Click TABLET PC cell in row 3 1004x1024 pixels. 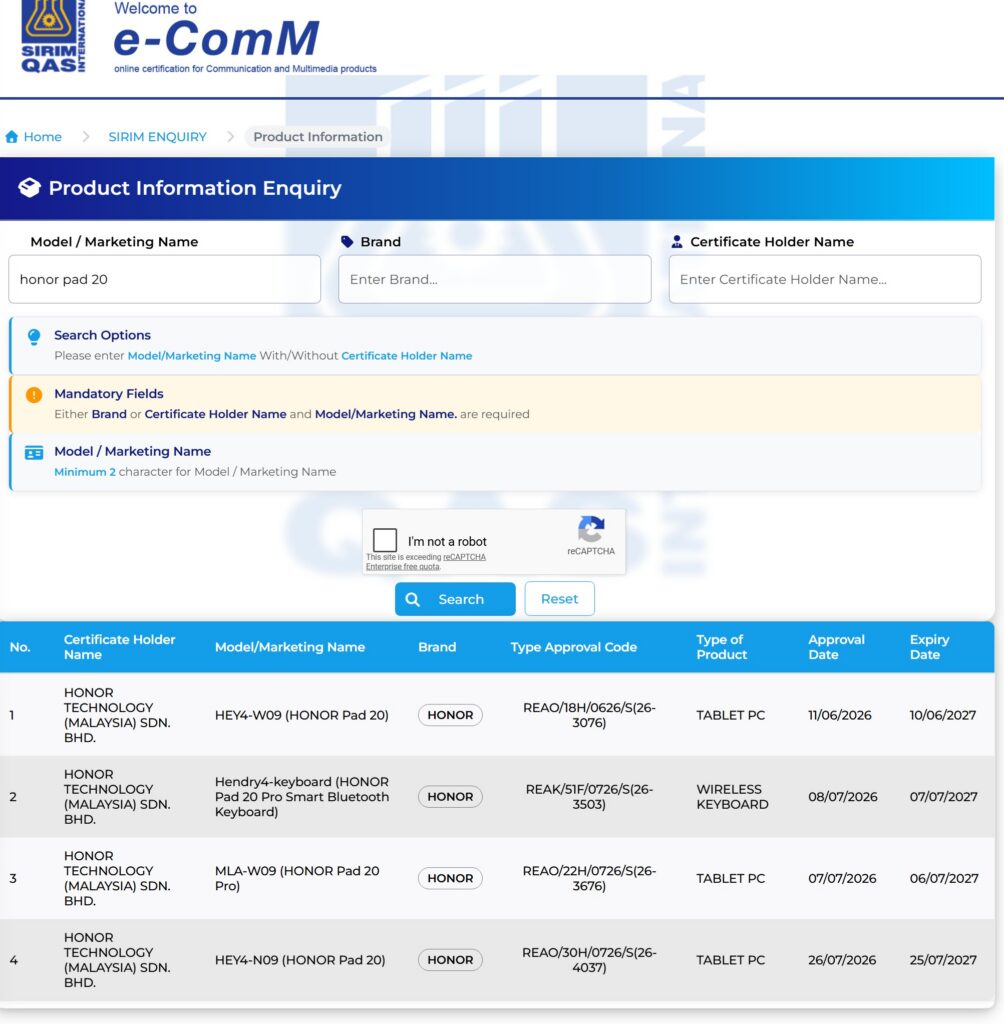tap(730, 878)
